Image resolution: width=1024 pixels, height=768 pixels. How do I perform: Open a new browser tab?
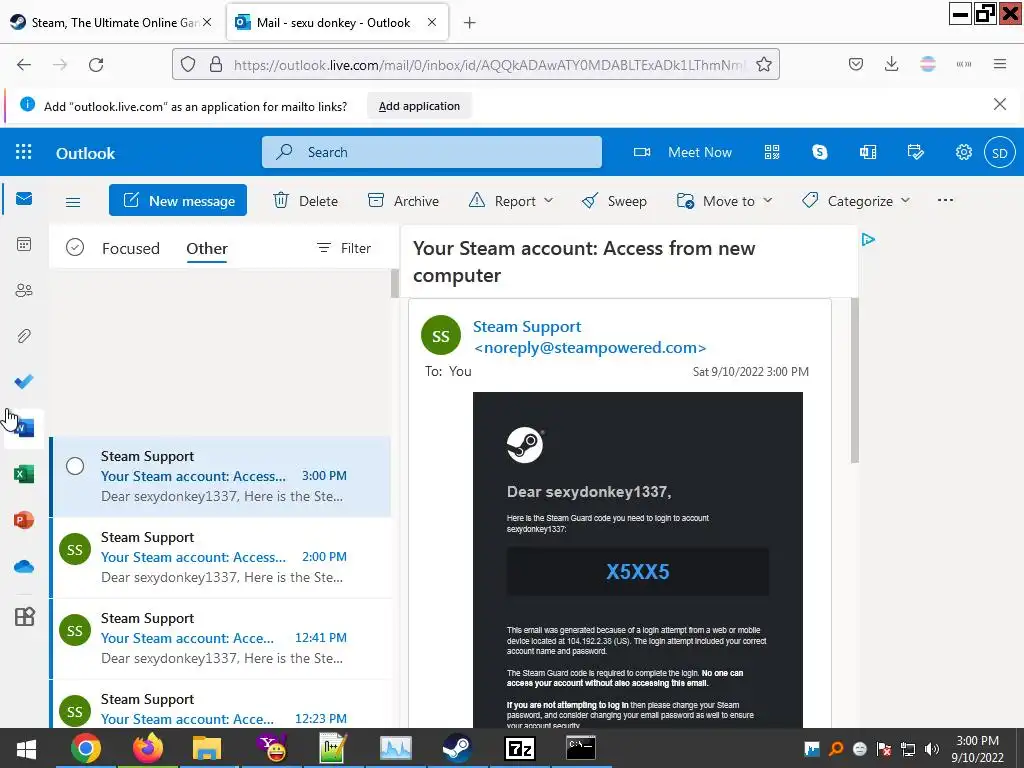tap(469, 23)
